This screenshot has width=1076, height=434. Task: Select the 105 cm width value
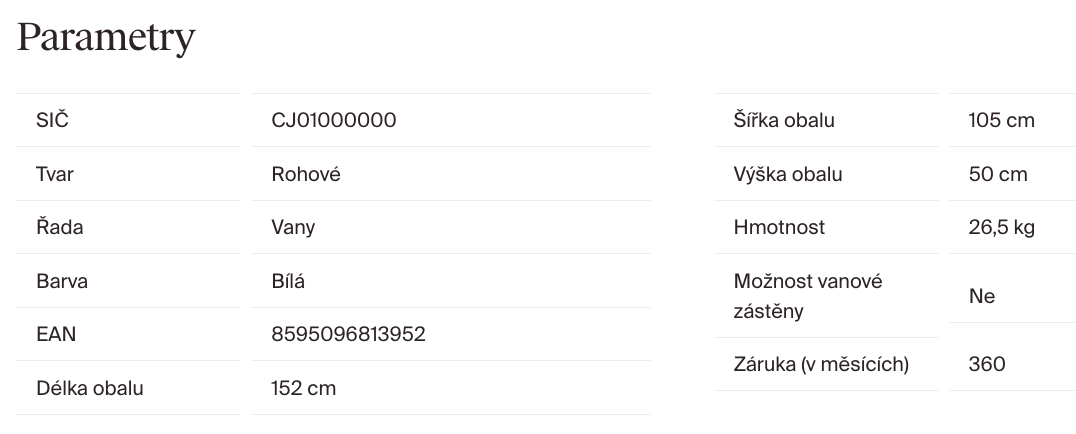point(1001,120)
